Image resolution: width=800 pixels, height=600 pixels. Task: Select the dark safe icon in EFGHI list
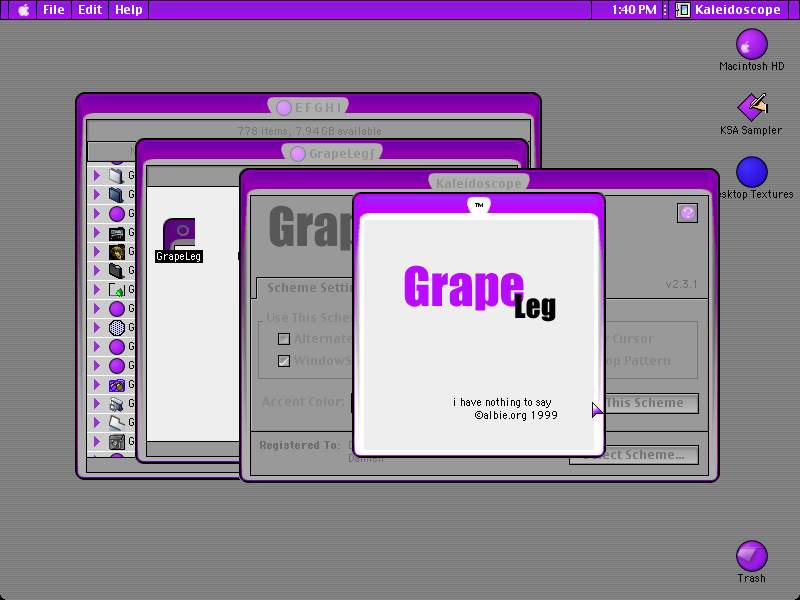click(116, 442)
